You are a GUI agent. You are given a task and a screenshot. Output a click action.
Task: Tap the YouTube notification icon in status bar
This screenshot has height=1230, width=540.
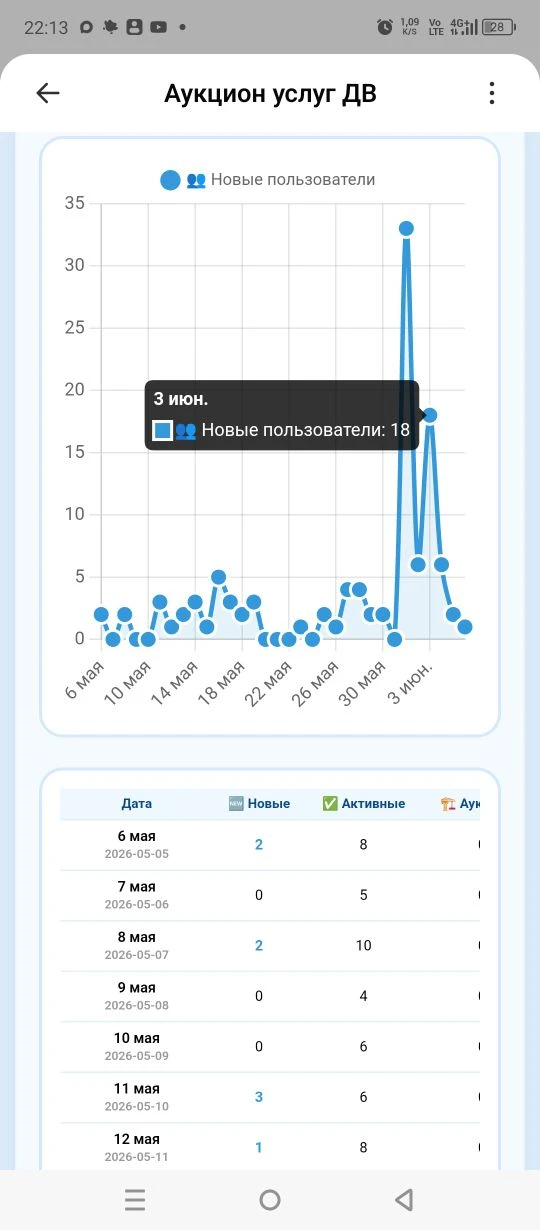158,28
